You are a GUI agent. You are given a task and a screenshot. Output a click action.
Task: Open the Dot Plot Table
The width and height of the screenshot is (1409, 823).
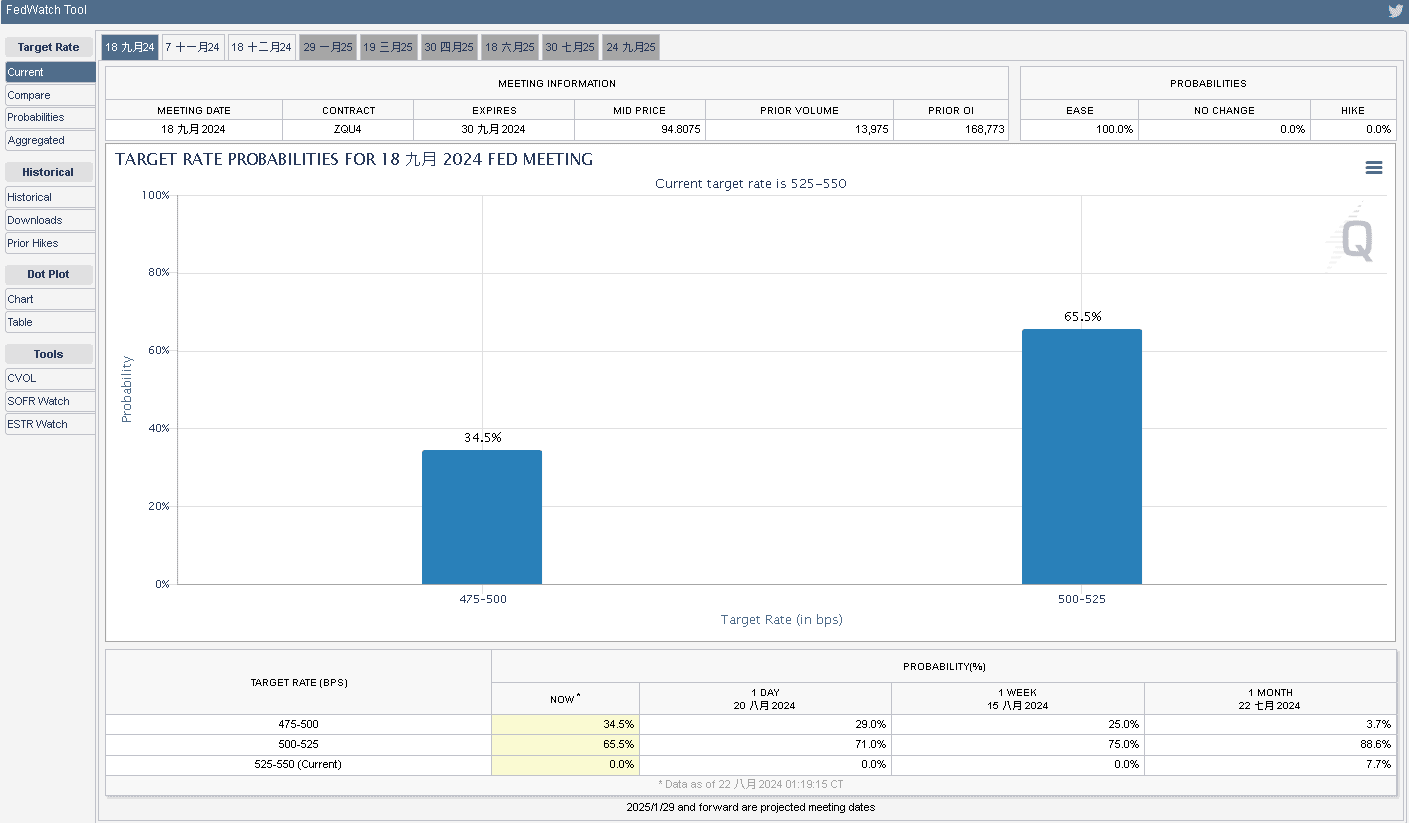pyautogui.click(x=50, y=322)
